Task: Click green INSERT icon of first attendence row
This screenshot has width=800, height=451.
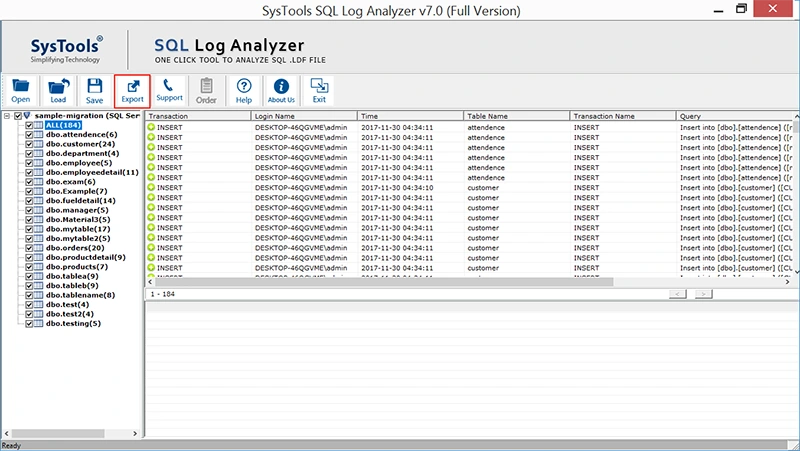Action: [151, 128]
